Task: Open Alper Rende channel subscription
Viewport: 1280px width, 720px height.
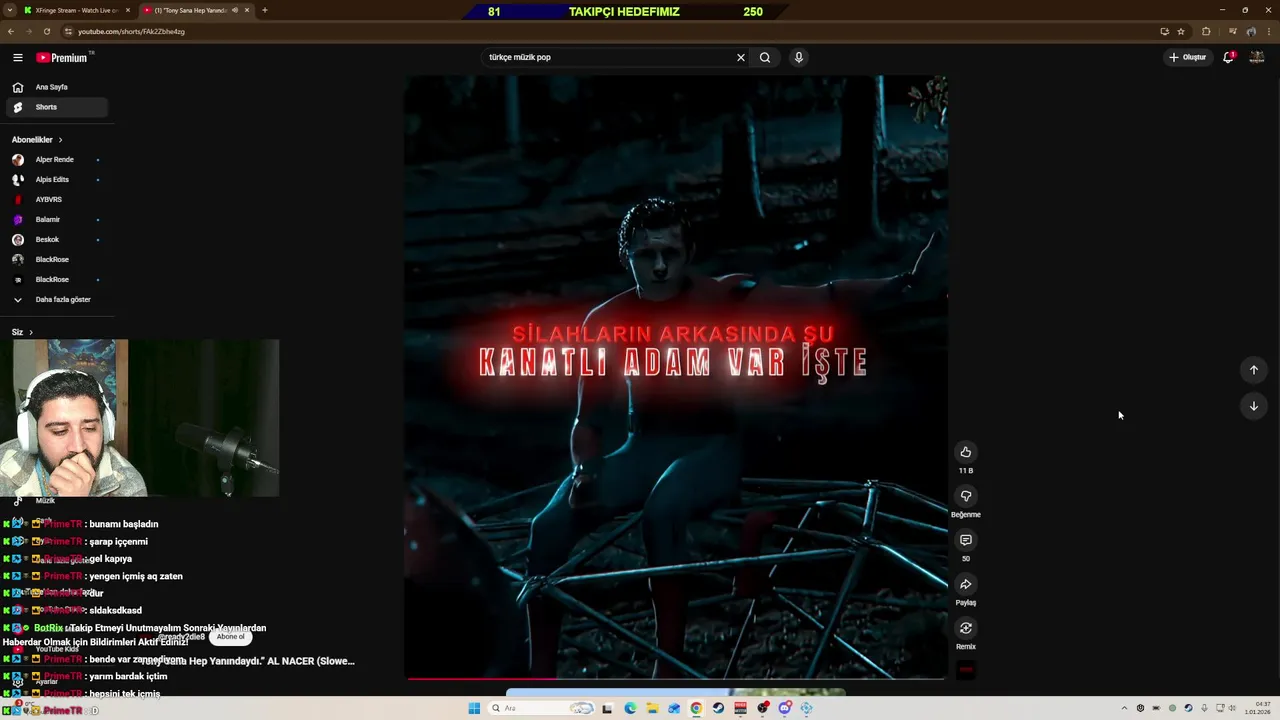Action: (55, 160)
